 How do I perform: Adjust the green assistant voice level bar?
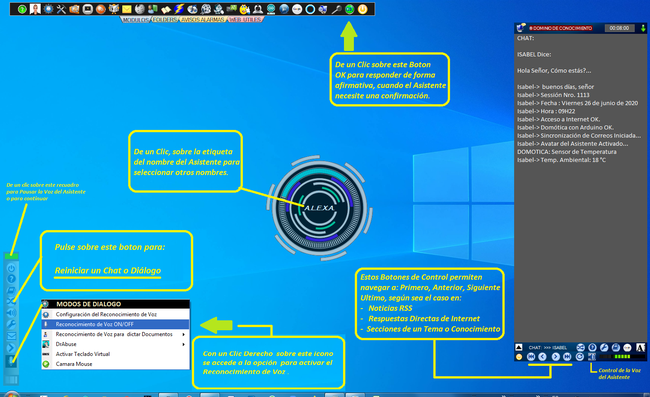[622, 356]
